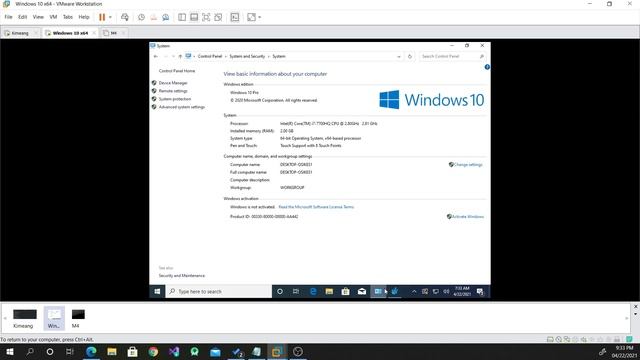Open the Tabs menu
Screen dimensions: 640x360
pyautogui.click(x=67, y=17)
